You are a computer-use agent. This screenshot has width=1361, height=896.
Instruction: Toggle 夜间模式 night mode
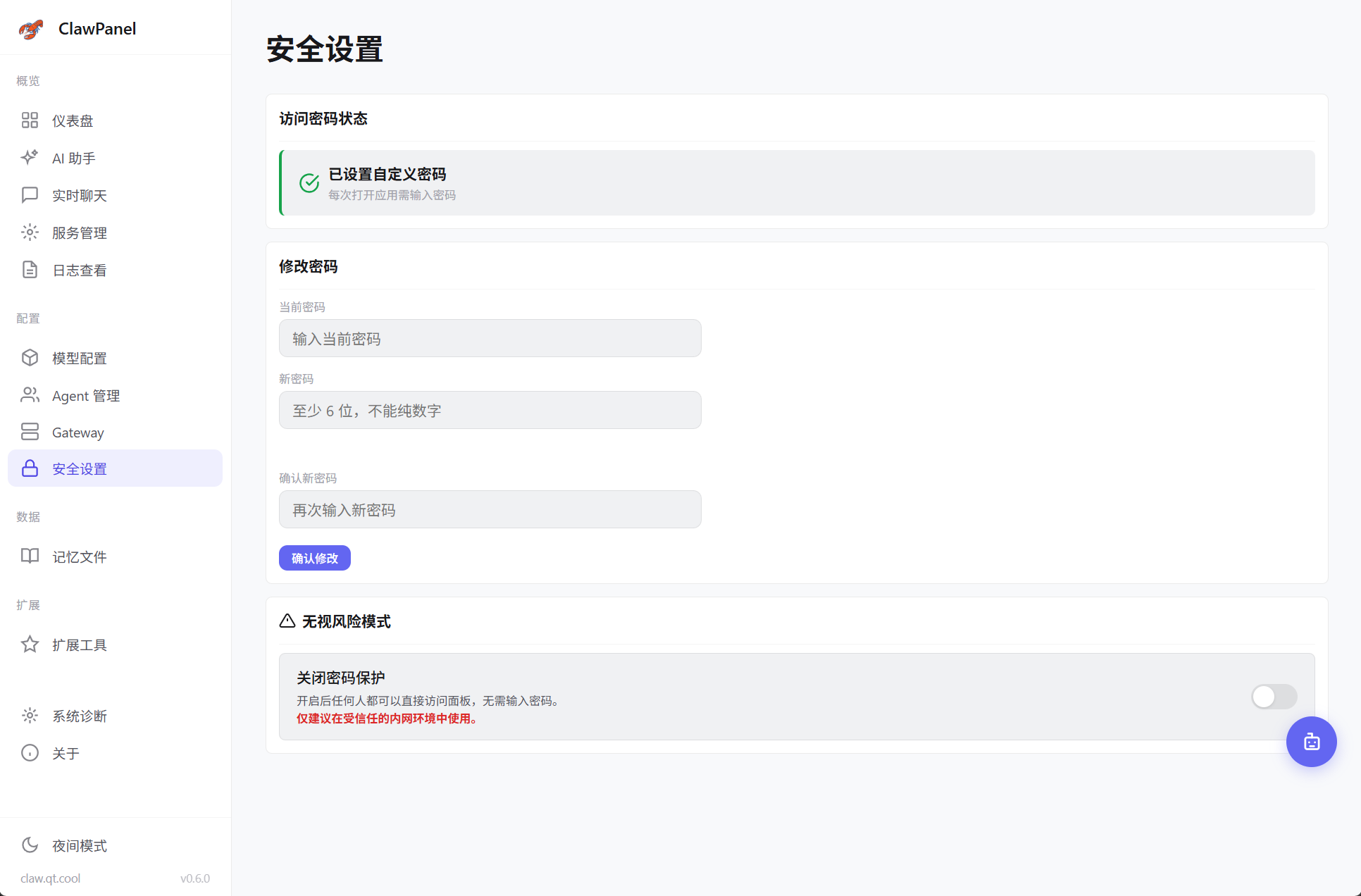pyautogui.click(x=80, y=845)
